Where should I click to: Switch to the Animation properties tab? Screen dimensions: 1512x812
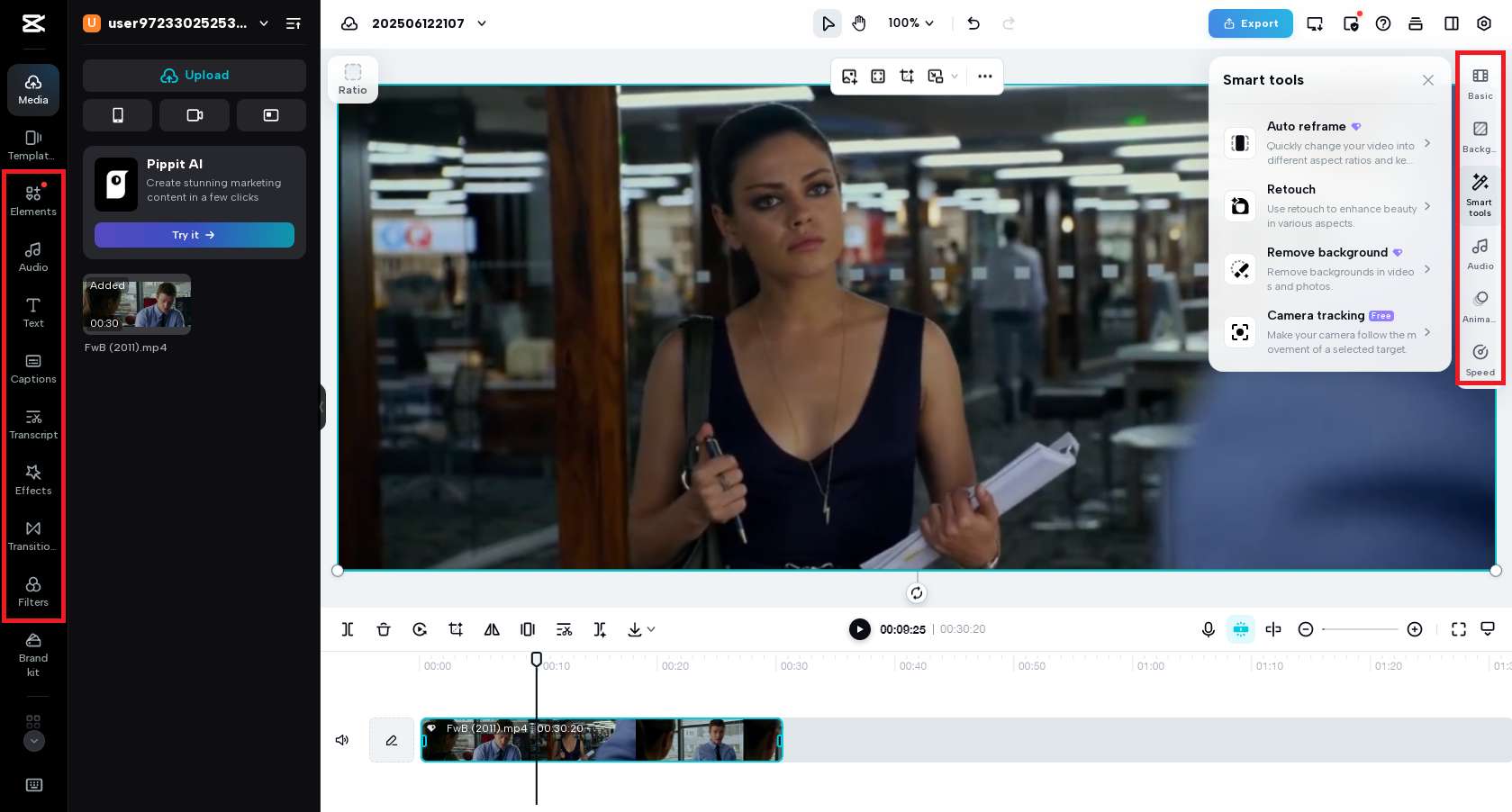pyautogui.click(x=1480, y=306)
